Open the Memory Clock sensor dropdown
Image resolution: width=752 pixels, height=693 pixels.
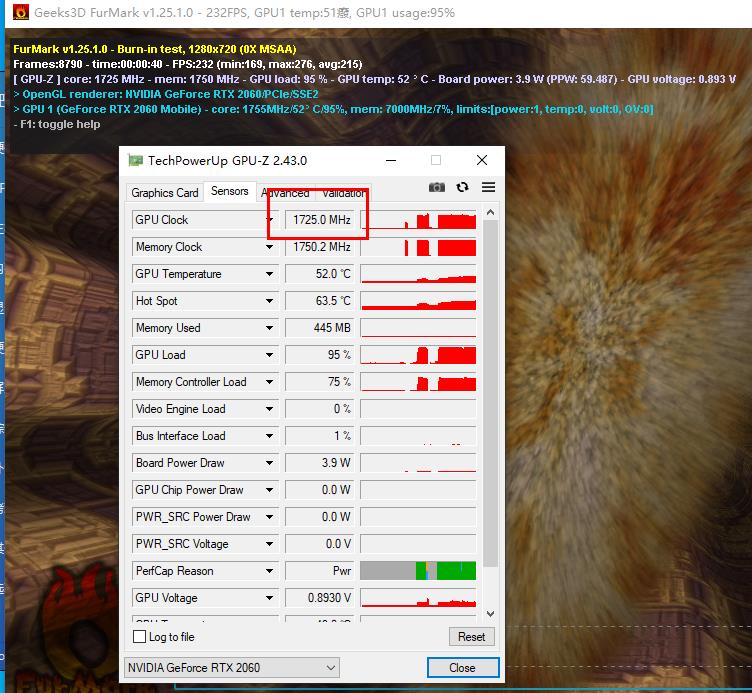[x=270, y=247]
